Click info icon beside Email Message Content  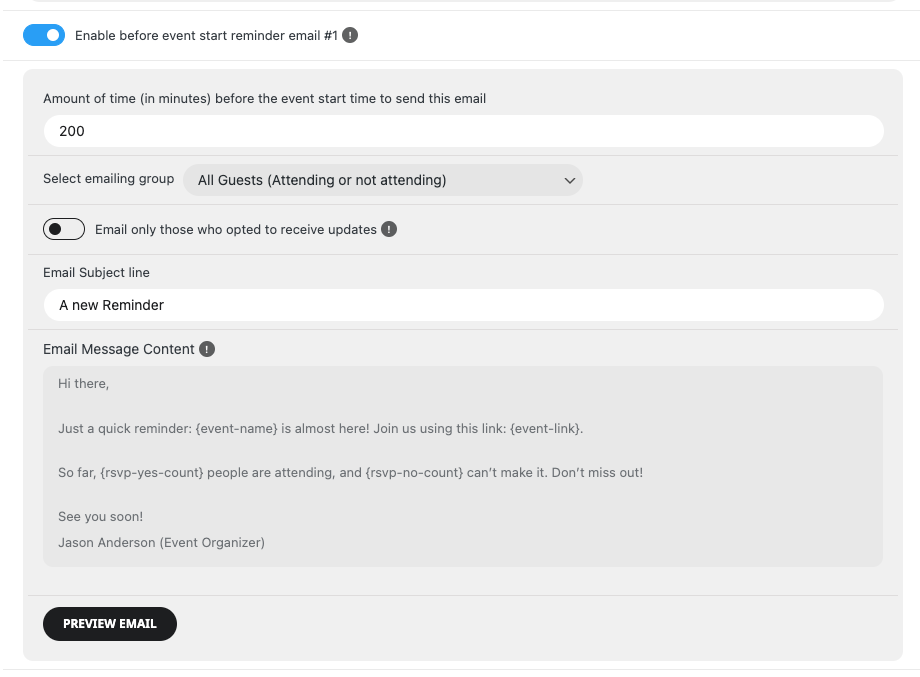click(x=207, y=349)
